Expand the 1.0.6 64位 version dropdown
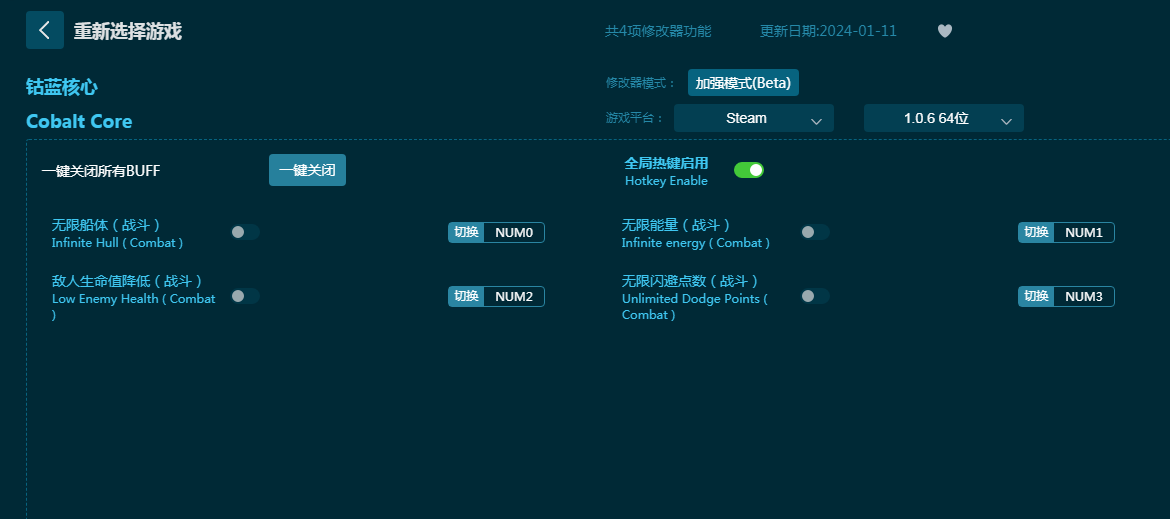The width and height of the screenshot is (1170, 519). (943, 118)
